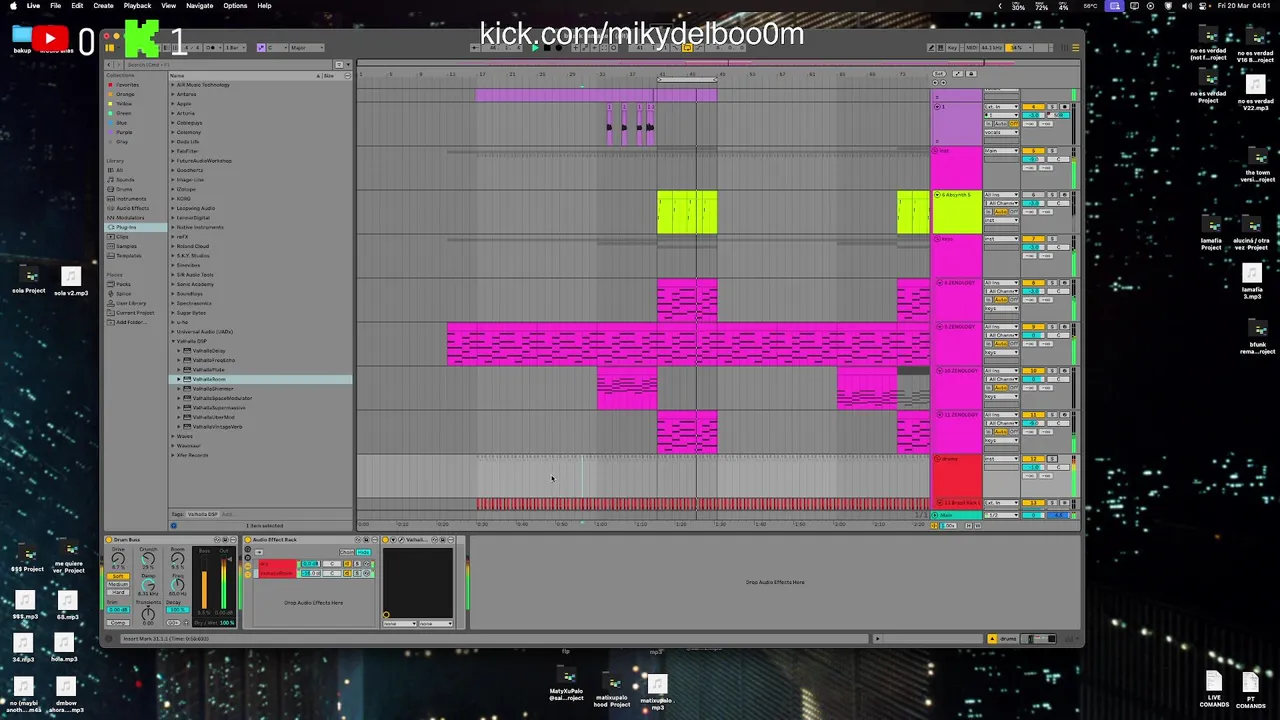Open Modulators in the browser library
The width and height of the screenshot is (1280, 720).
pyautogui.click(x=130, y=218)
